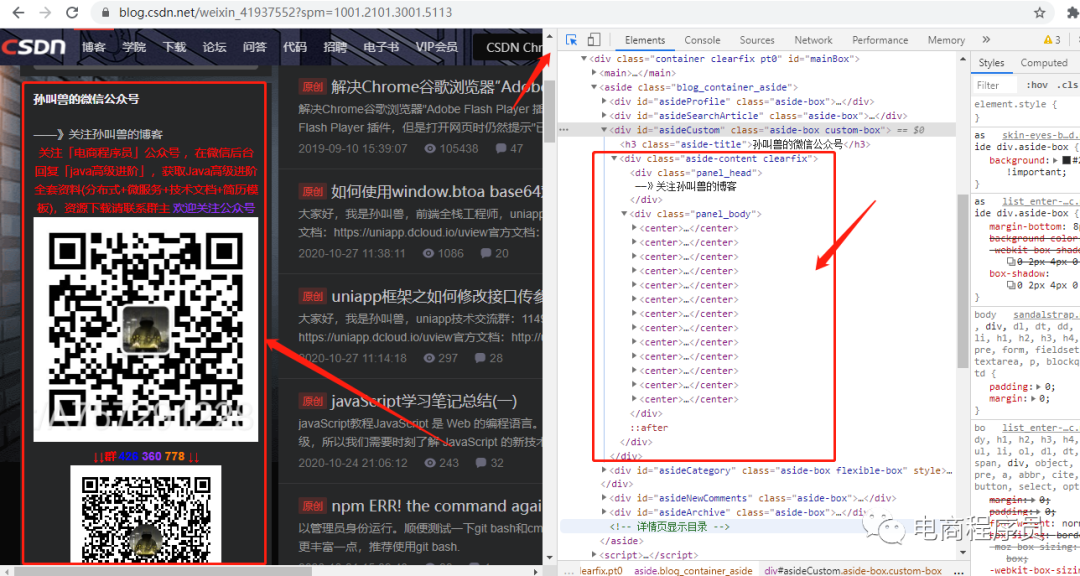
Task: Collapse the div#mainBox container node
Action: click(x=585, y=59)
